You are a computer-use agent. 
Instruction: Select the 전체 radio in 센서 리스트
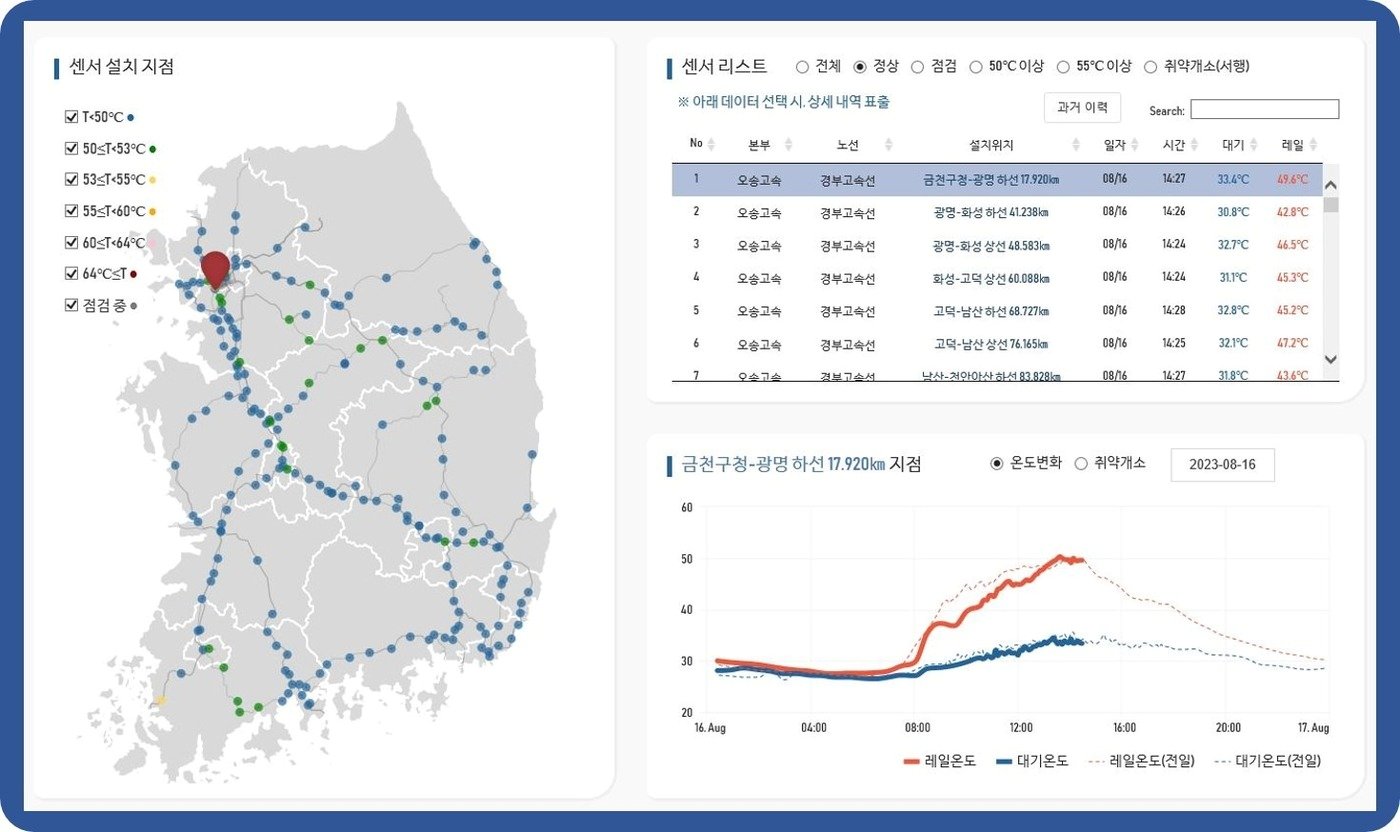802,66
